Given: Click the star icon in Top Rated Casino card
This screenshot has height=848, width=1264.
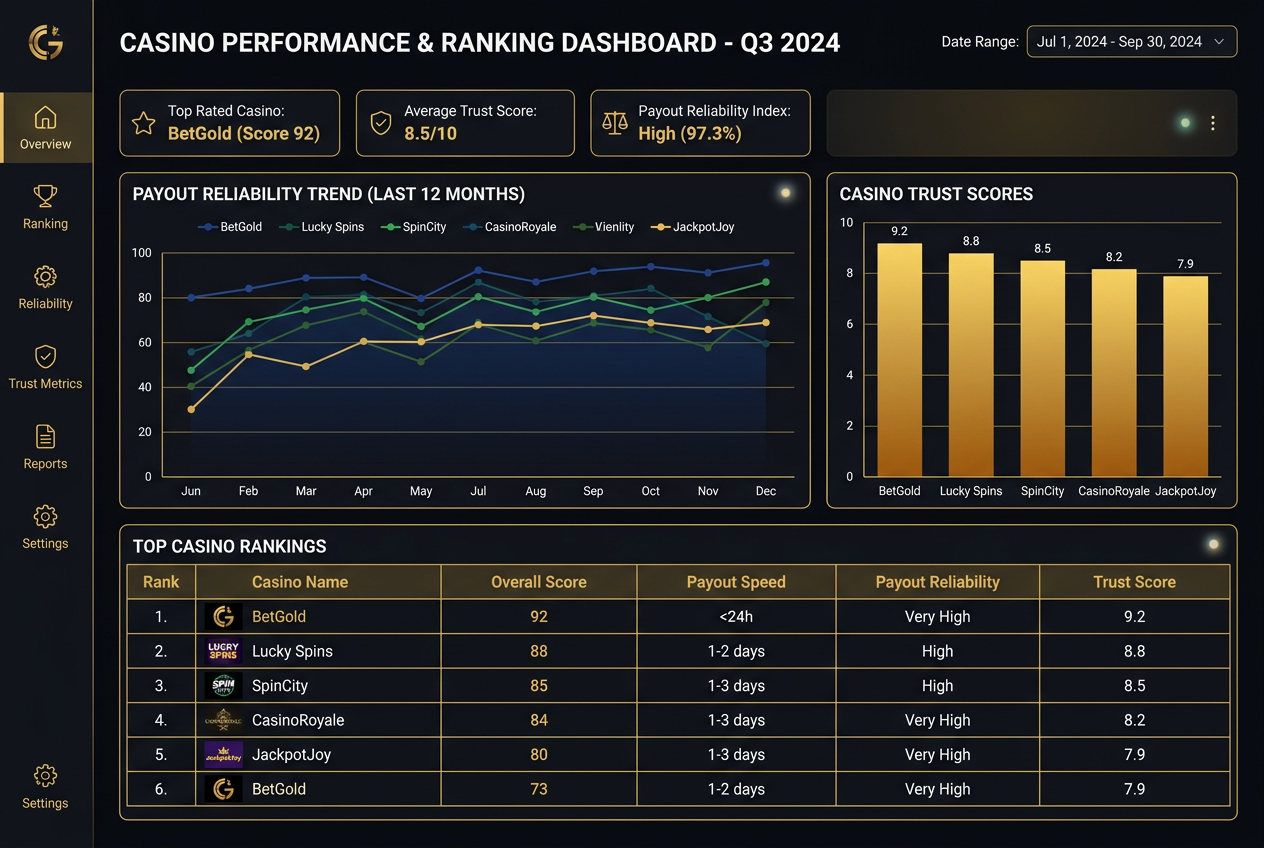Looking at the screenshot, I should (x=144, y=123).
